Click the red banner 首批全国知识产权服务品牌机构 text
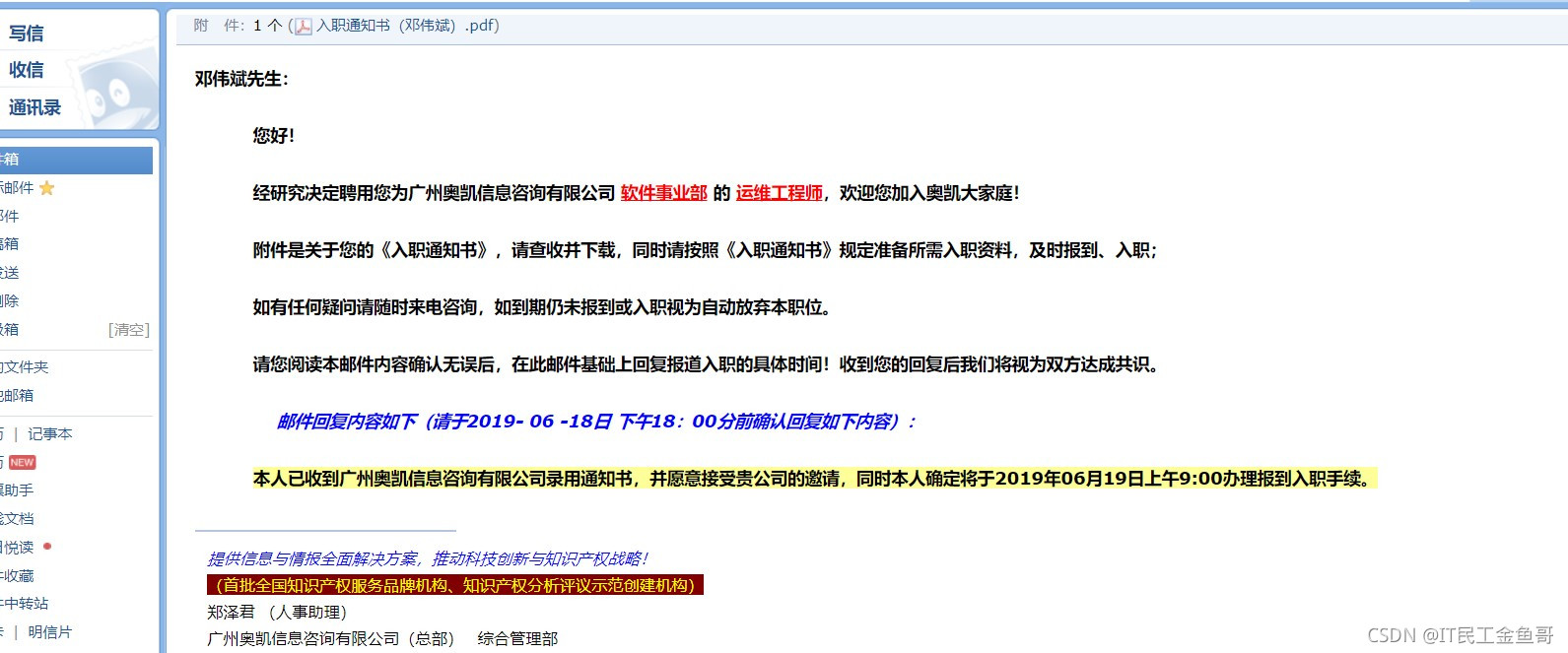The width and height of the screenshot is (1568, 653). tap(455, 585)
